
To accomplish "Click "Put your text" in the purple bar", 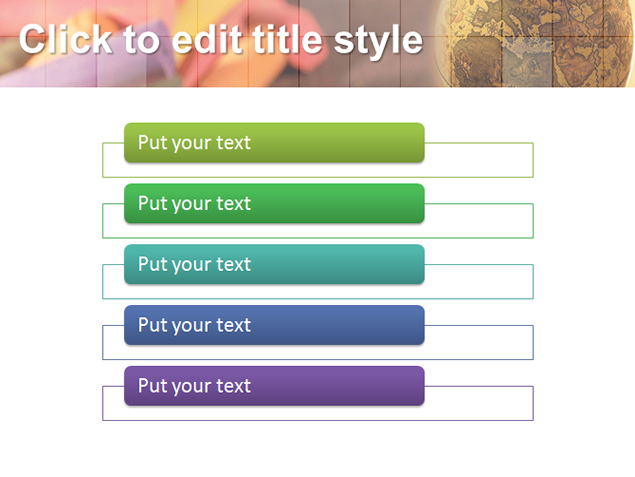I will (x=194, y=385).
